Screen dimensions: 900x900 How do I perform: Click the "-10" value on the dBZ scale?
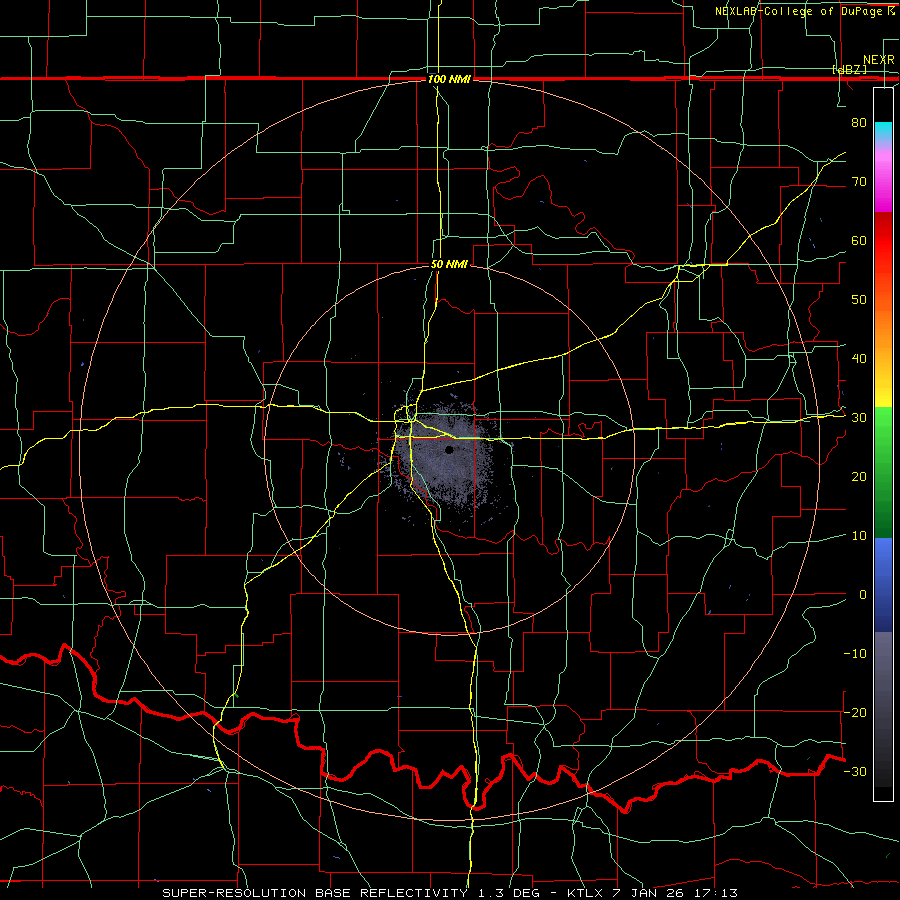pyautogui.click(x=855, y=654)
